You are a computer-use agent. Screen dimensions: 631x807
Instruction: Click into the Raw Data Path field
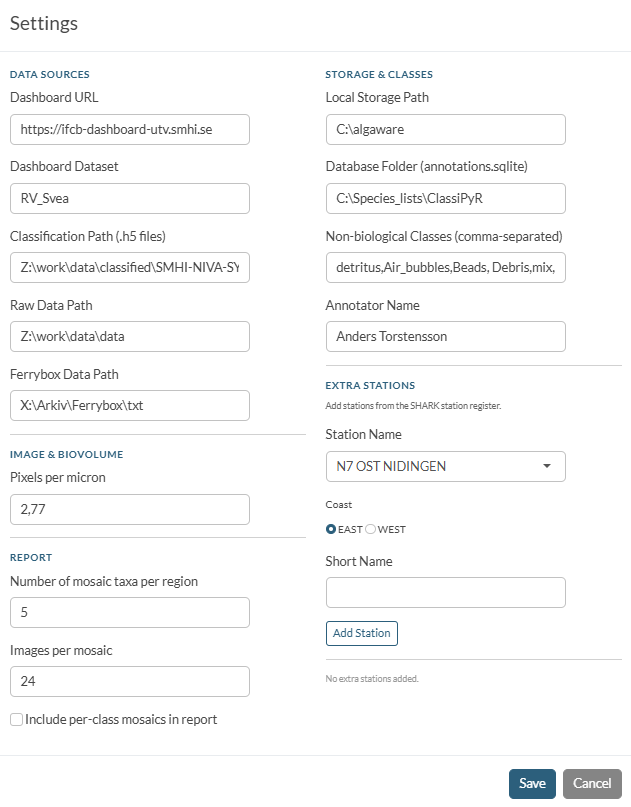point(129,336)
